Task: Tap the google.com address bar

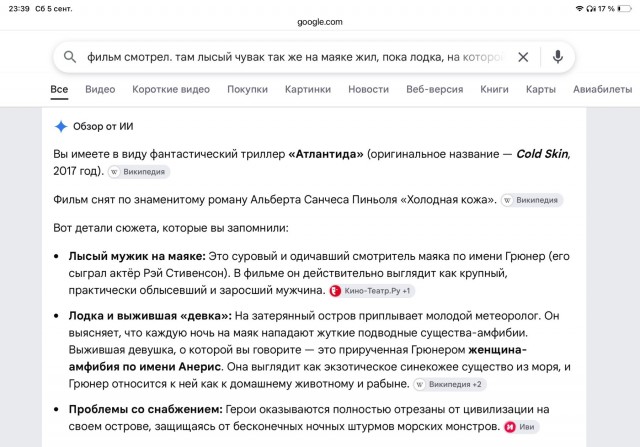Action: (x=320, y=22)
